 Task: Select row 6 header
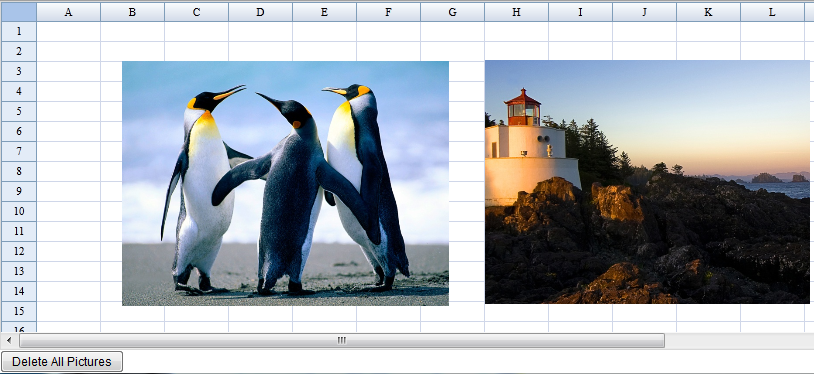pyautogui.click(x=19, y=131)
